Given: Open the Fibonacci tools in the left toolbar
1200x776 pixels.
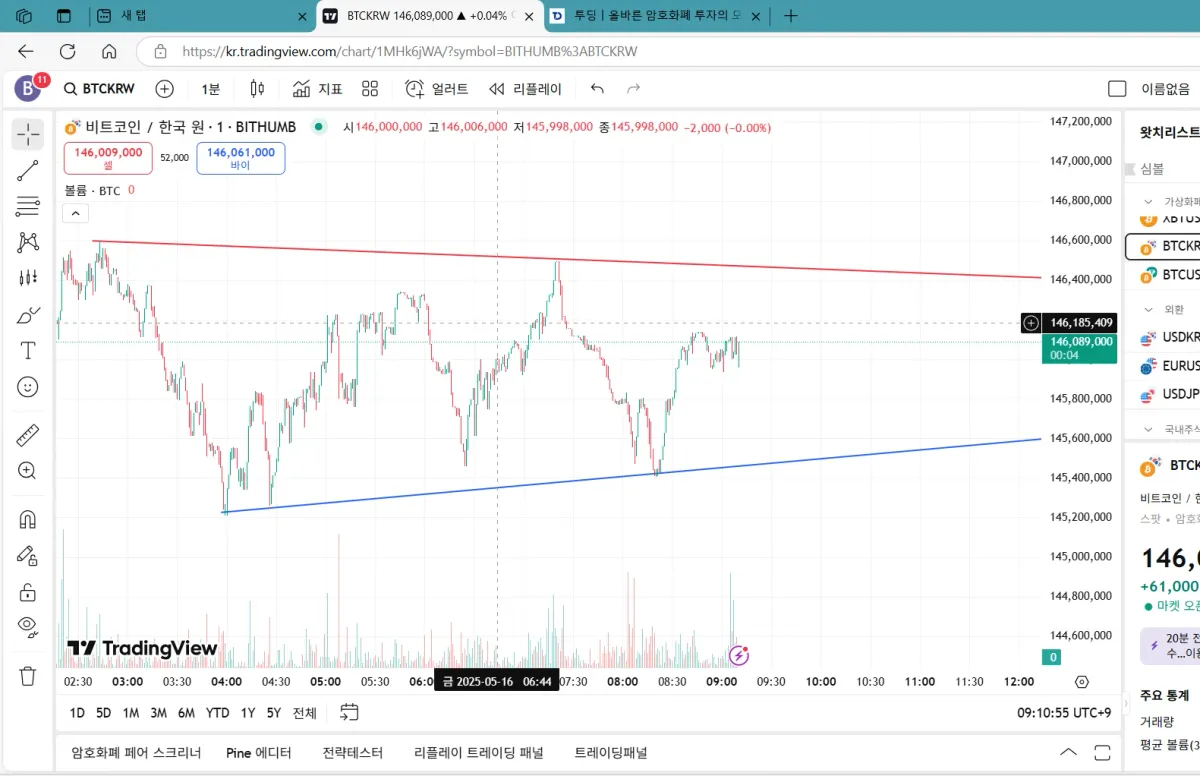Looking at the screenshot, I should coord(27,206).
